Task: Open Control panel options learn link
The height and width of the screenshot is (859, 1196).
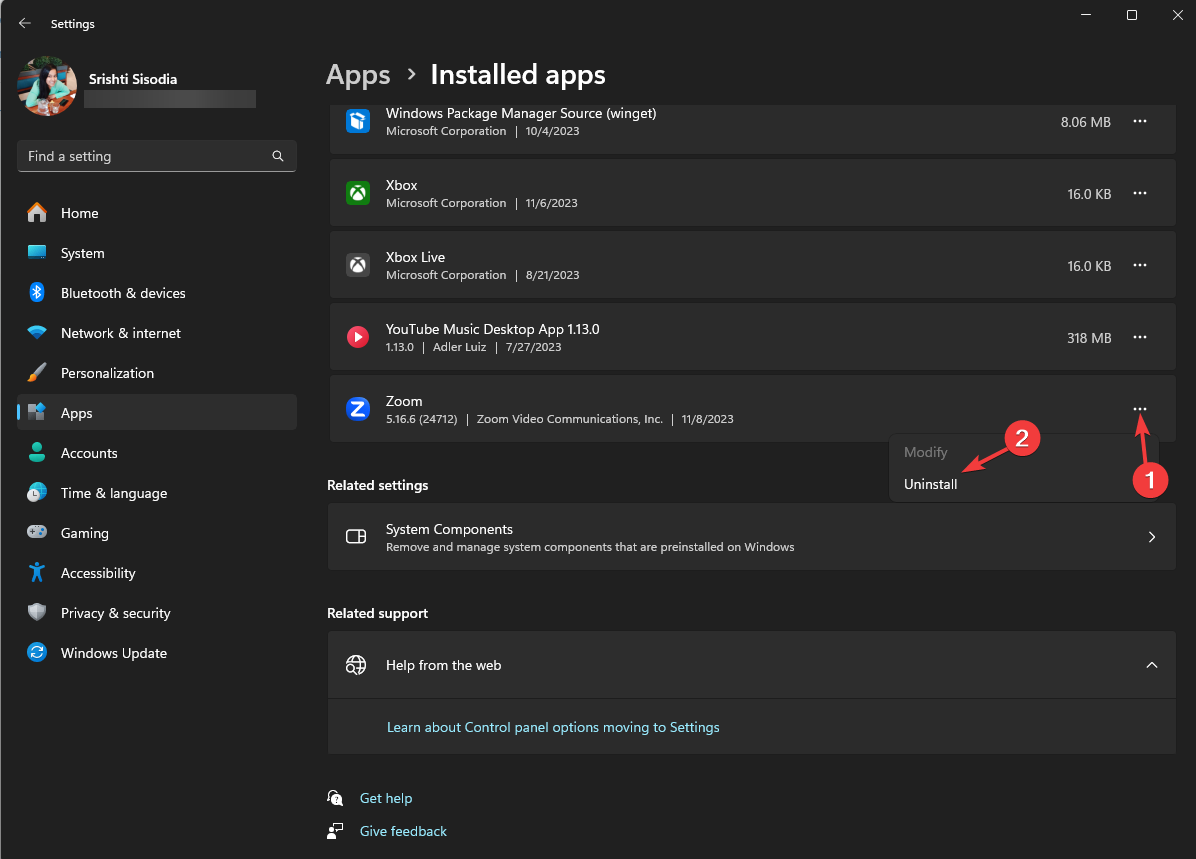Action: (x=553, y=727)
